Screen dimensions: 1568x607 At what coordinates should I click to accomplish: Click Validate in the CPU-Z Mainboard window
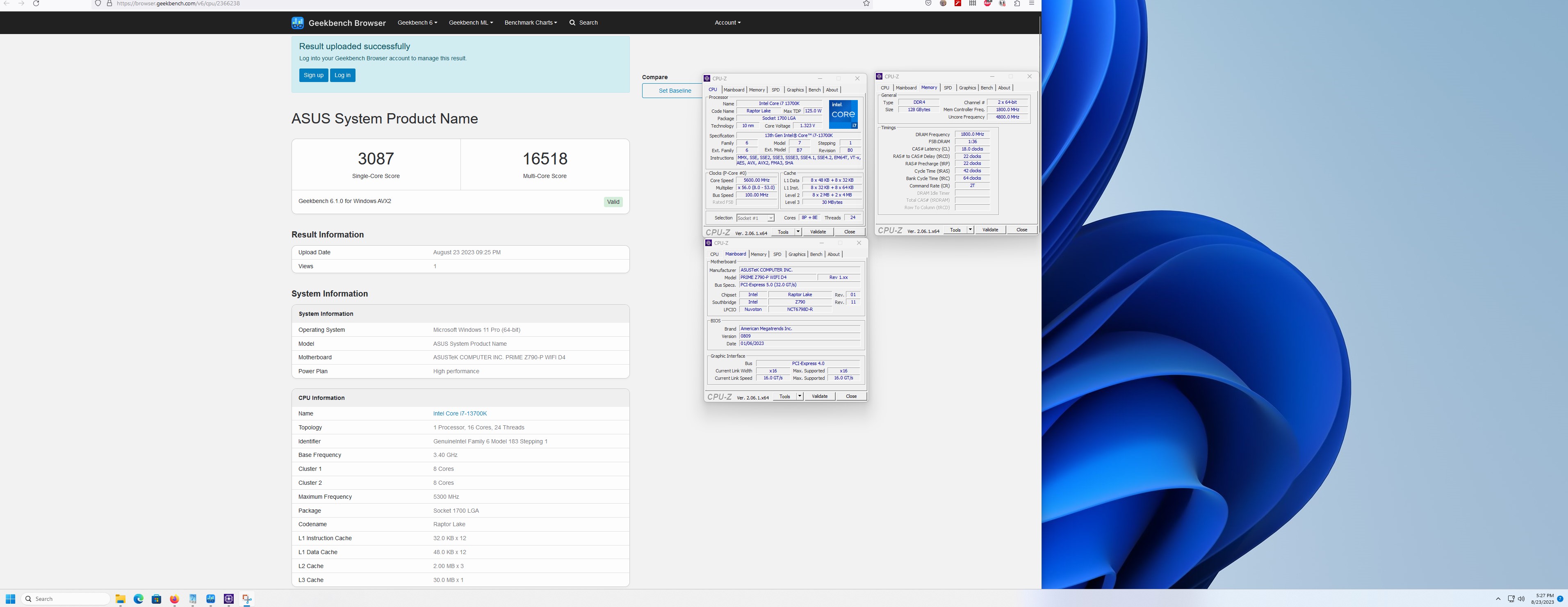point(819,396)
